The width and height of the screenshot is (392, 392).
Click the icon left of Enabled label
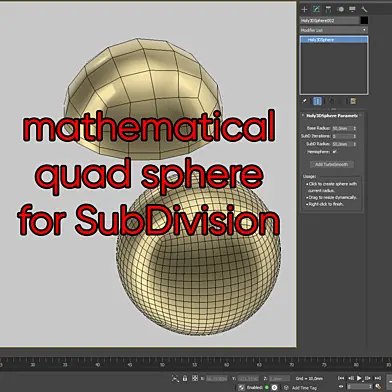242,387
